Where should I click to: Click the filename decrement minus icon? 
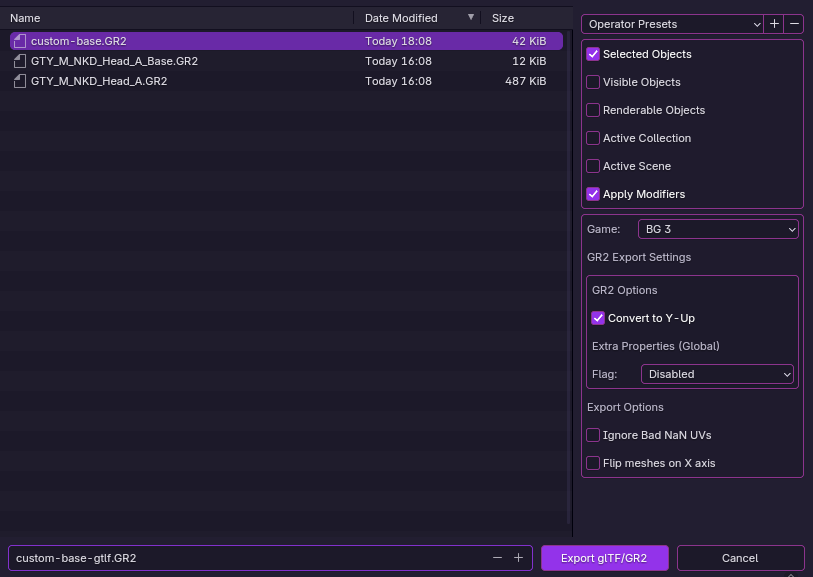click(498, 558)
